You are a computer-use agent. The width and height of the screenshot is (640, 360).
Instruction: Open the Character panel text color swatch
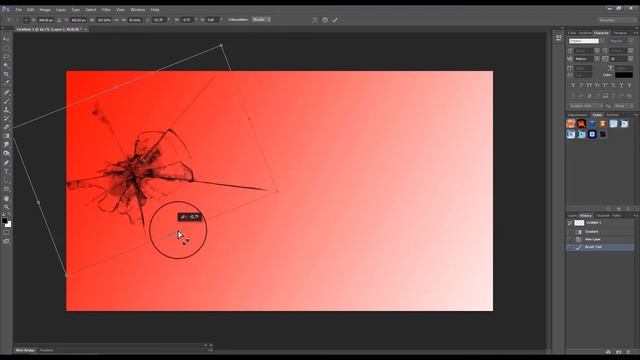click(624, 75)
